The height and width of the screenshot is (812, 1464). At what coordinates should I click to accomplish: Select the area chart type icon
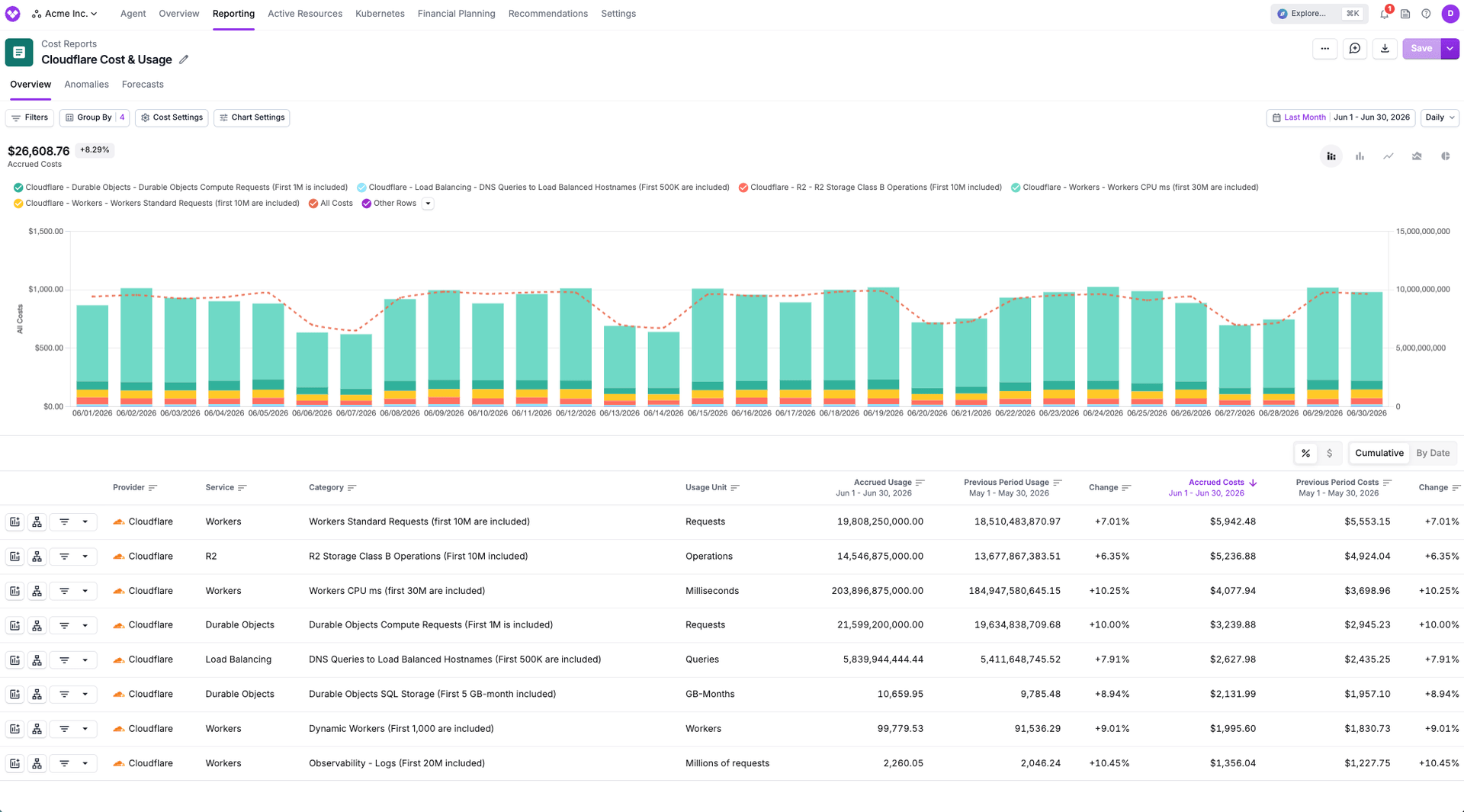click(1417, 156)
